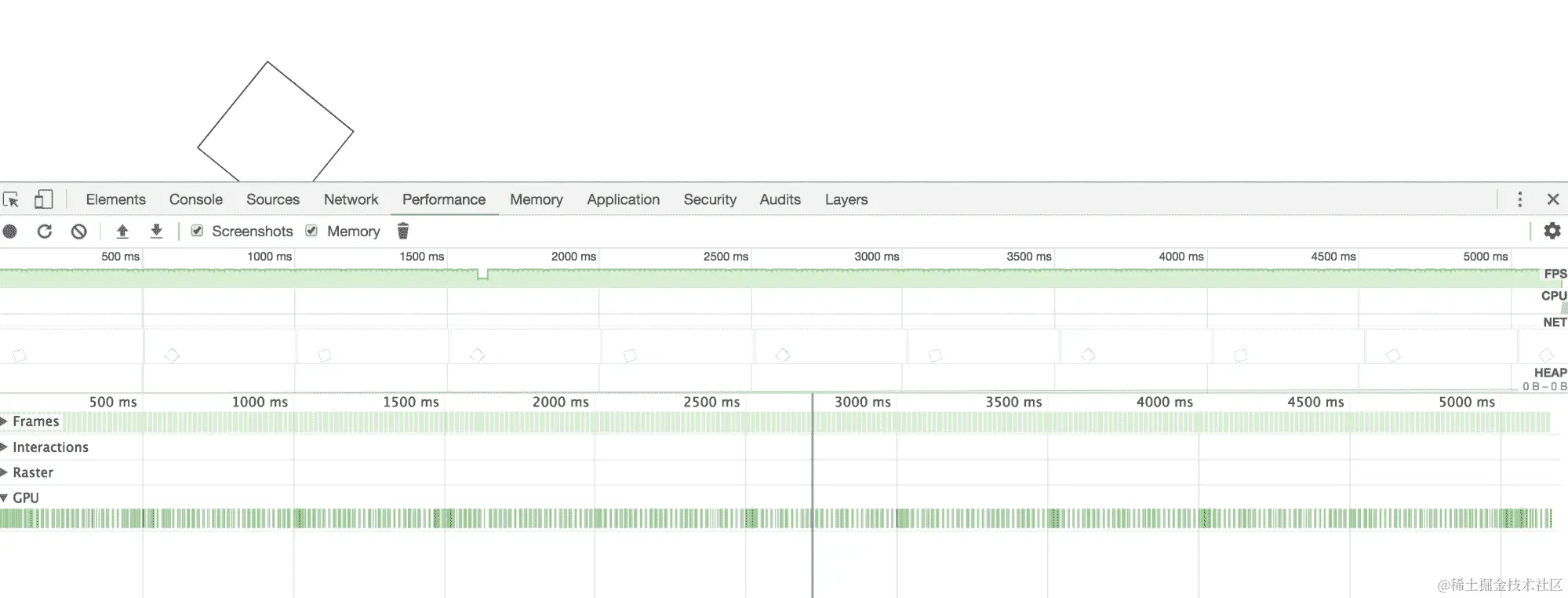Open capture settings gear icon
The width and height of the screenshot is (1568, 598).
click(1552, 231)
